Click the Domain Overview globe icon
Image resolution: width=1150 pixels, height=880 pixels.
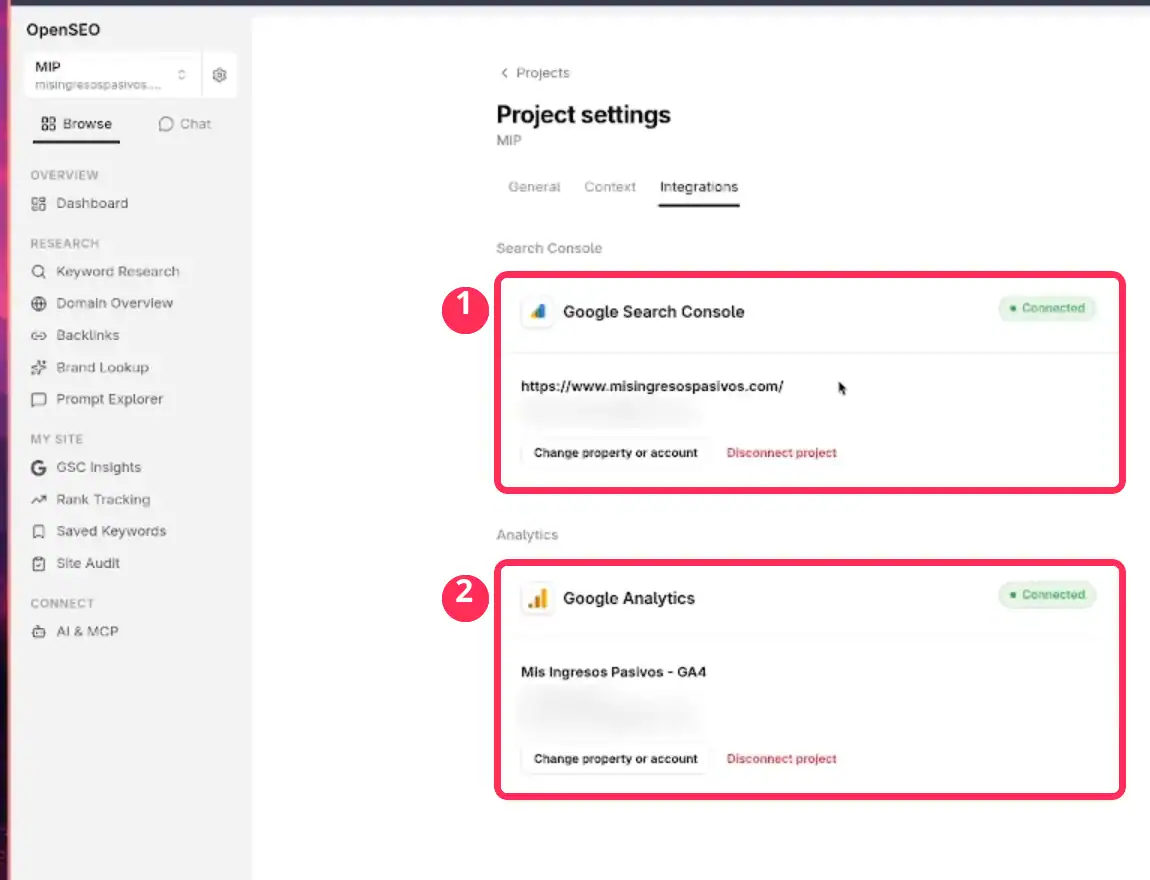(39, 304)
